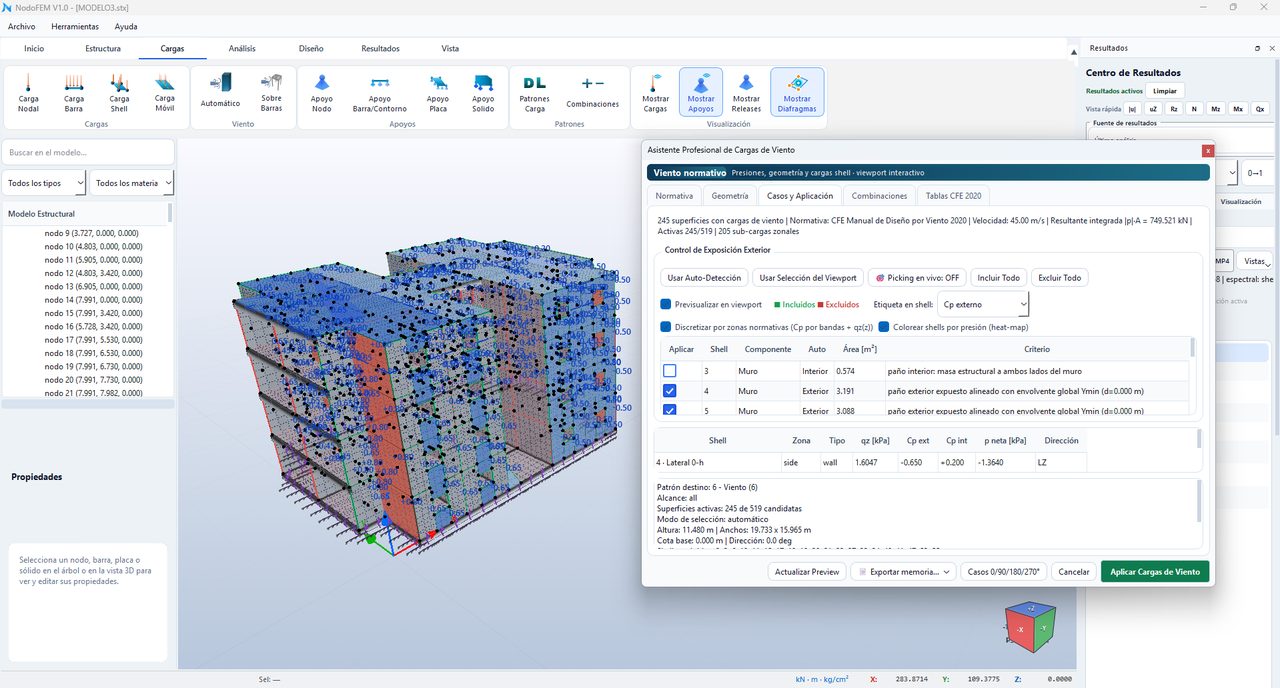Image resolution: width=1280 pixels, height=688 pixels.
Task: Open the Herramientas menu
Action: pos(75,26)
